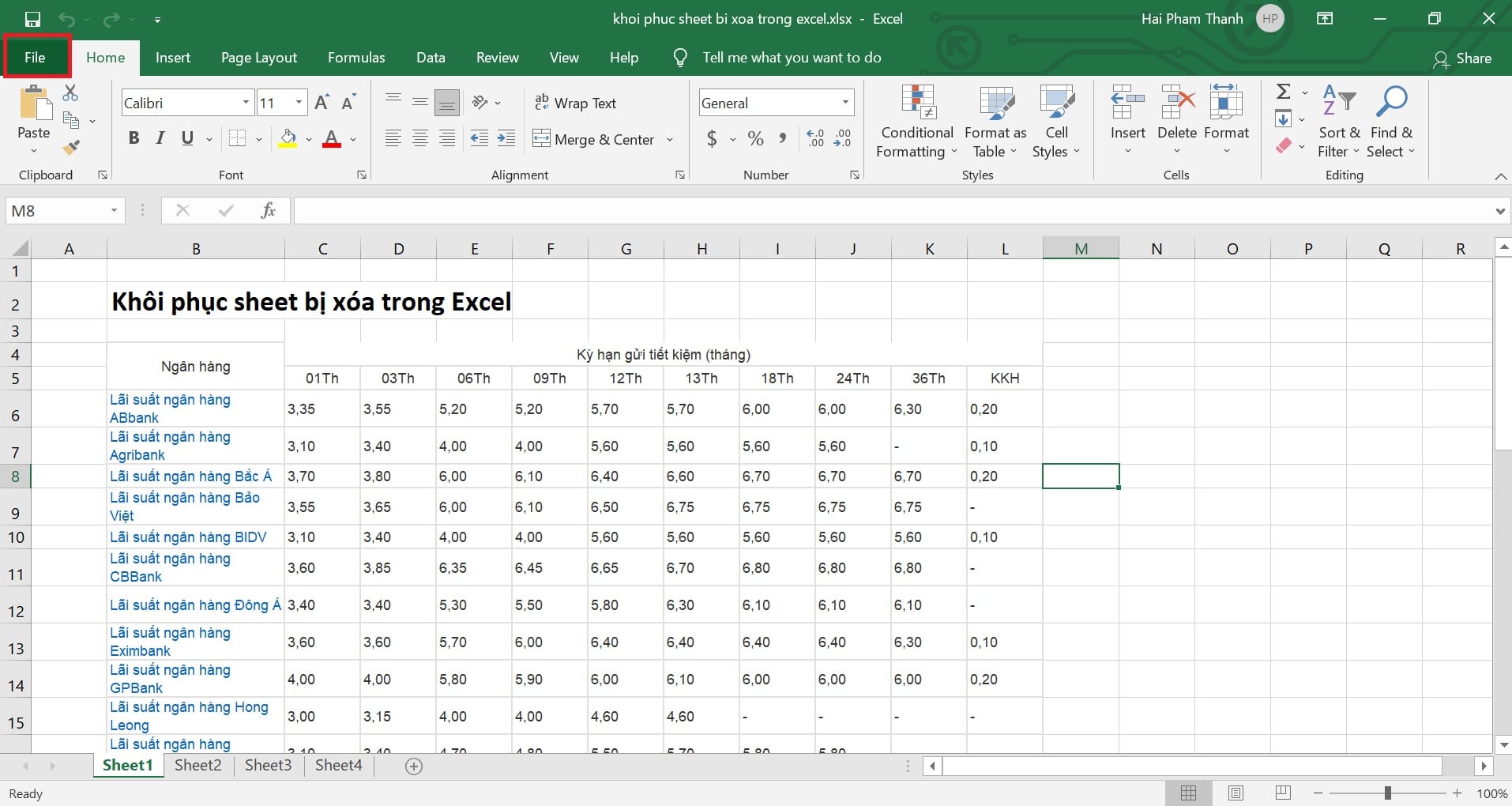Toggle Underline formatting
Viewport: 1512px width, 806px height.
pos(187,139)
